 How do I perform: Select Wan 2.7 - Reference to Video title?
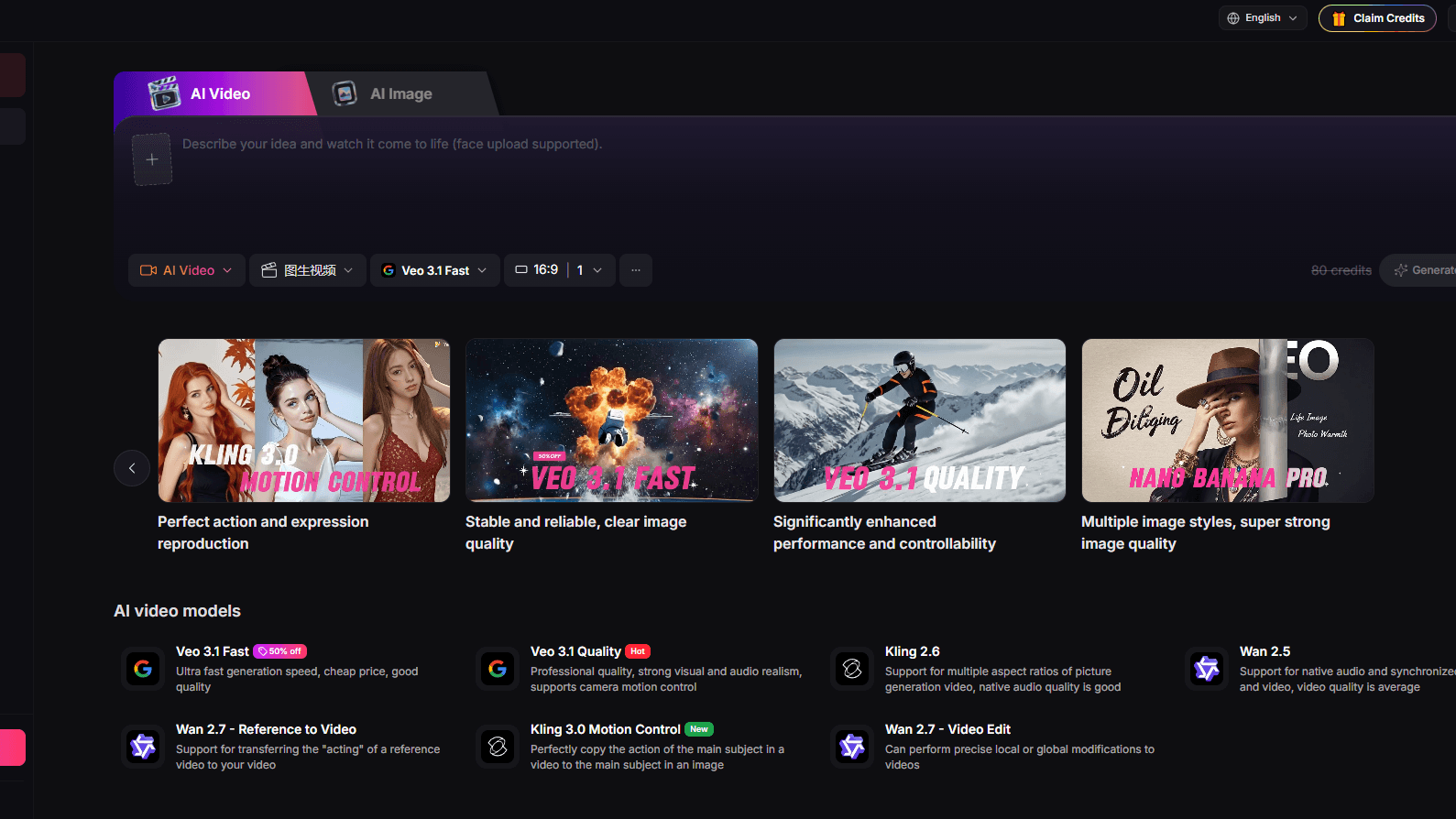coord(266,729)
